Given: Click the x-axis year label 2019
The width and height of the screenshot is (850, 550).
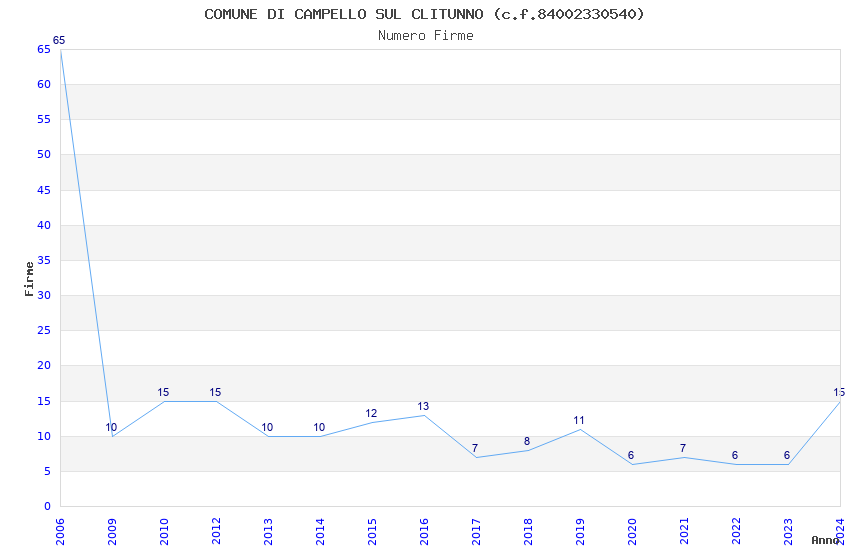Looking at the screenshot, I should point(581,532).
